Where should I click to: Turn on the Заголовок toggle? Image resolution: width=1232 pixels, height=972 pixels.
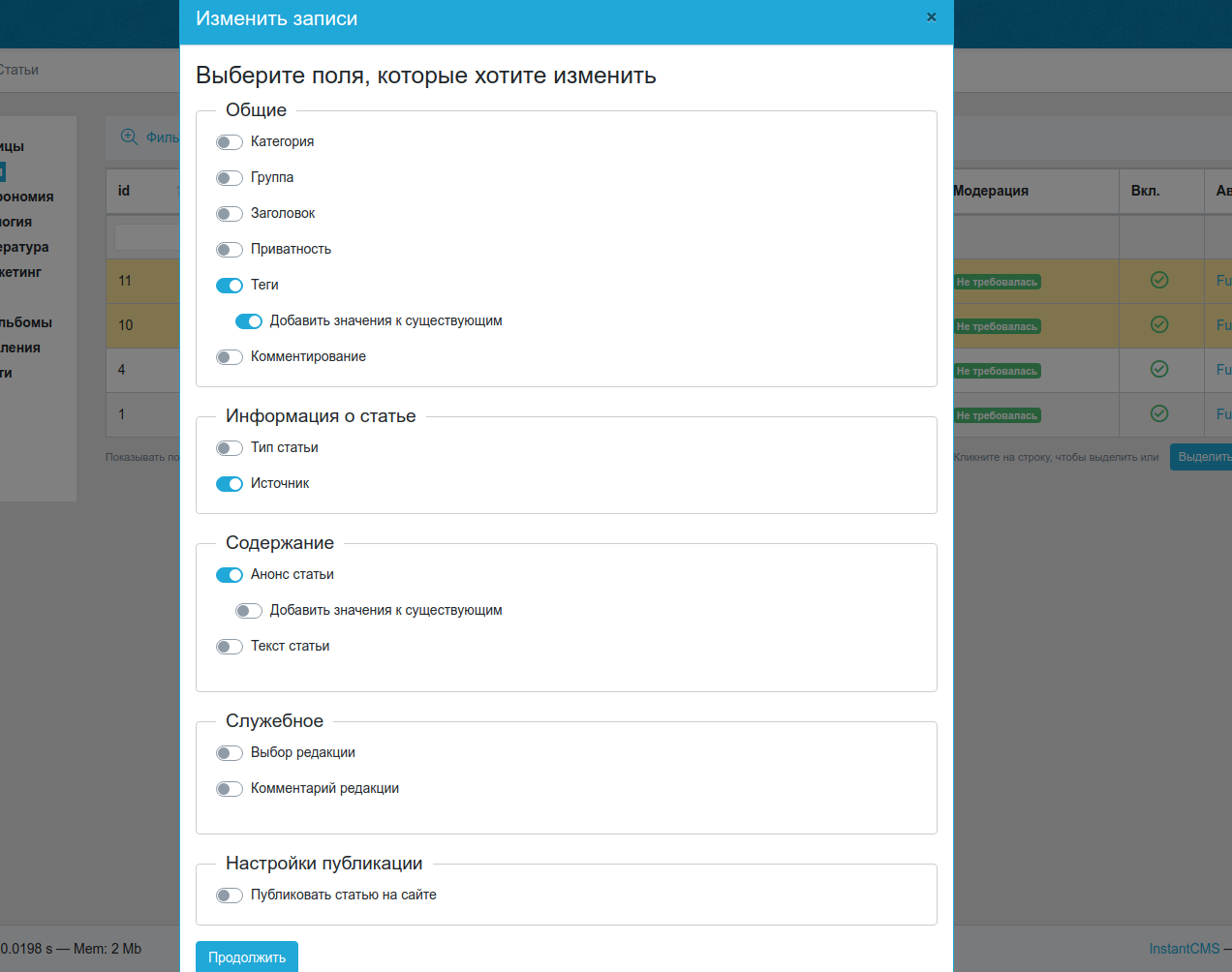tap(230, 213)
